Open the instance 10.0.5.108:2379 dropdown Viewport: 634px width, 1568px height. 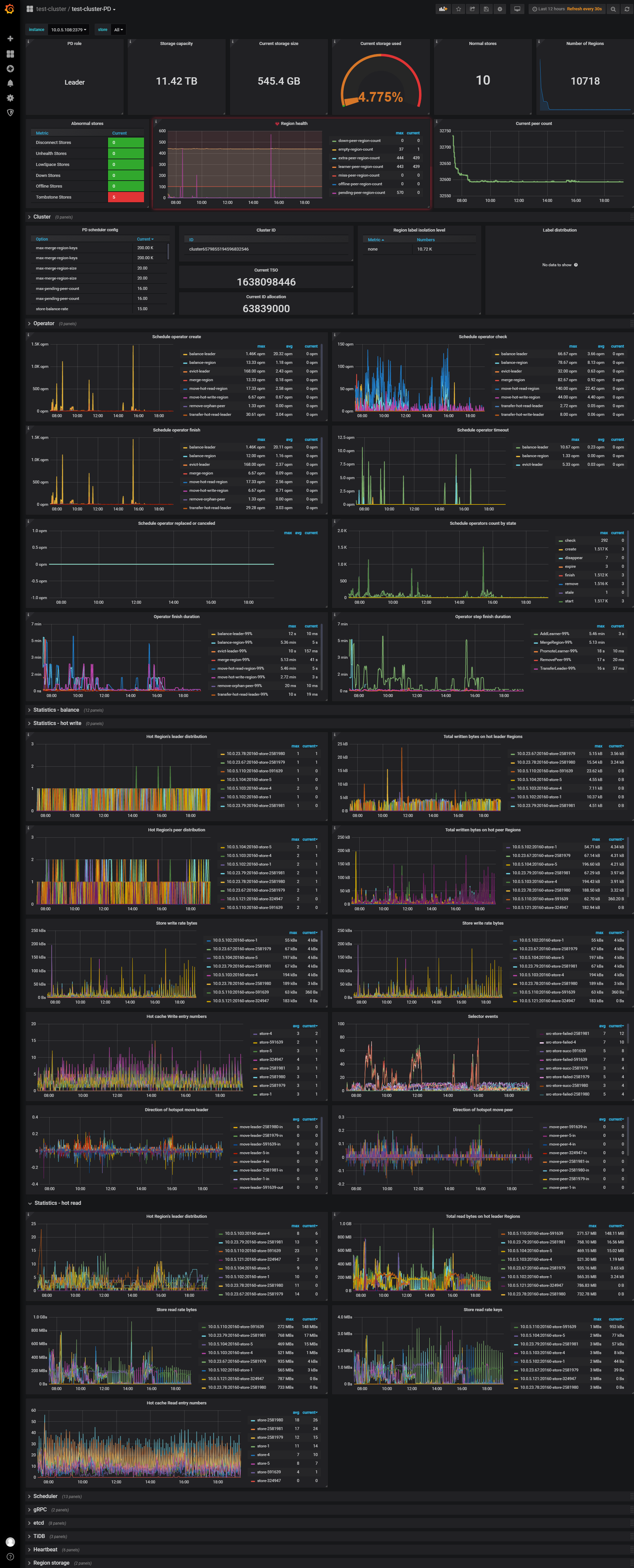coord(68,30)
